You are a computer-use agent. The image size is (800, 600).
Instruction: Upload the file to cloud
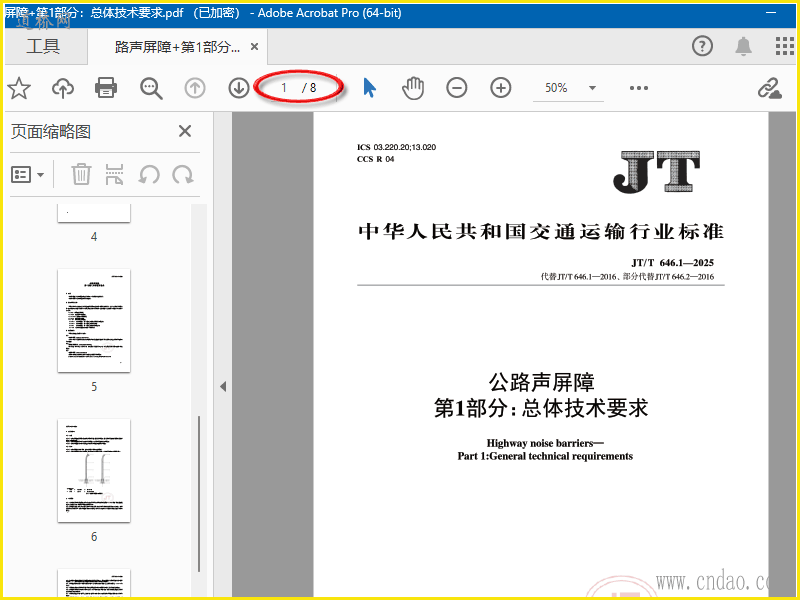63,88
